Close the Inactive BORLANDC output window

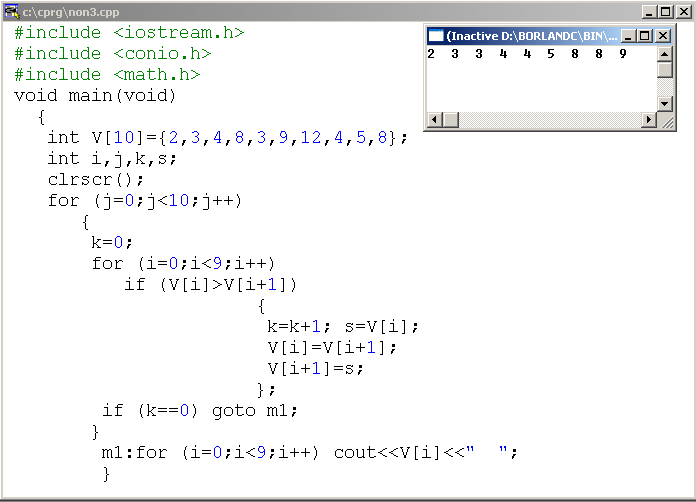tap(663, 36)
